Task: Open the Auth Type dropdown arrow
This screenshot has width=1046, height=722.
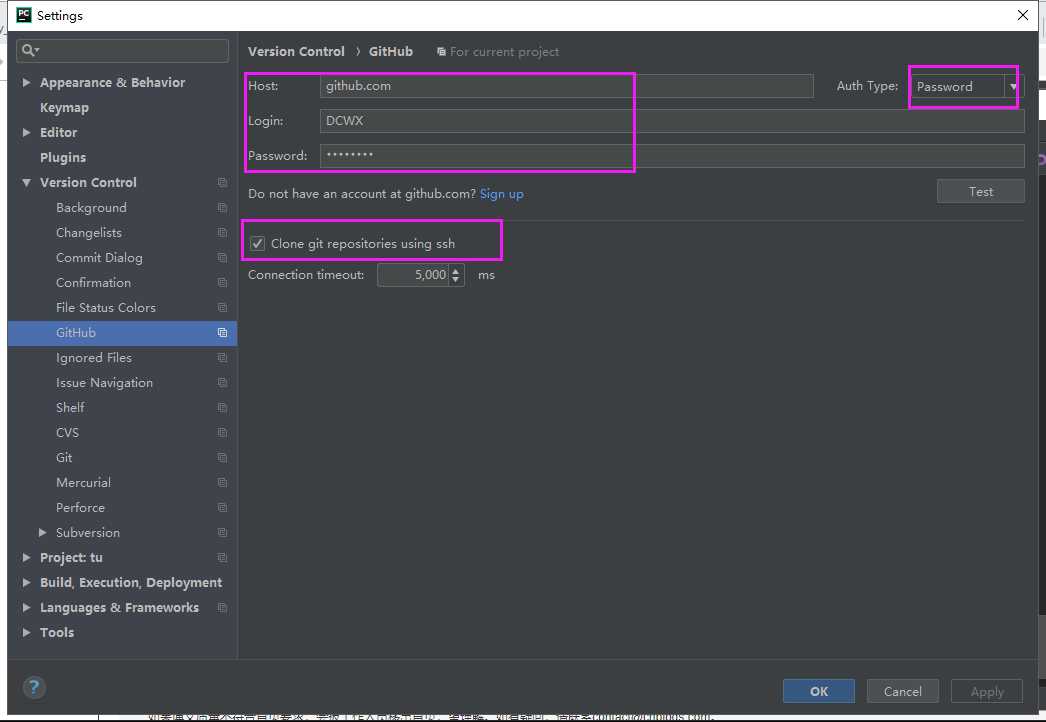Action: tap(1013, 86)
